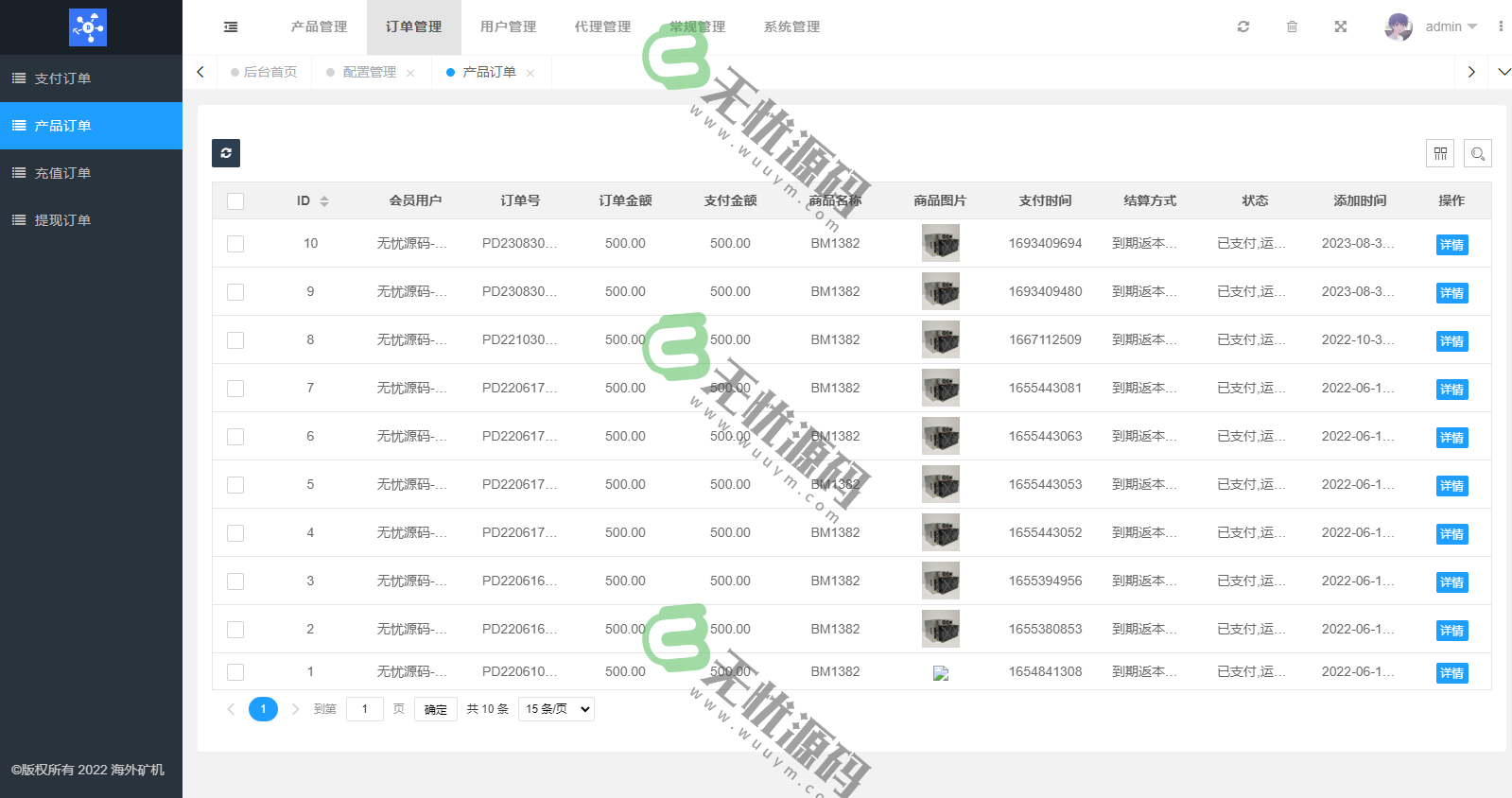1512x798 pixels.
Task: Toggle the sidebar collapse menu icon
Action: (x=231, y=26)
